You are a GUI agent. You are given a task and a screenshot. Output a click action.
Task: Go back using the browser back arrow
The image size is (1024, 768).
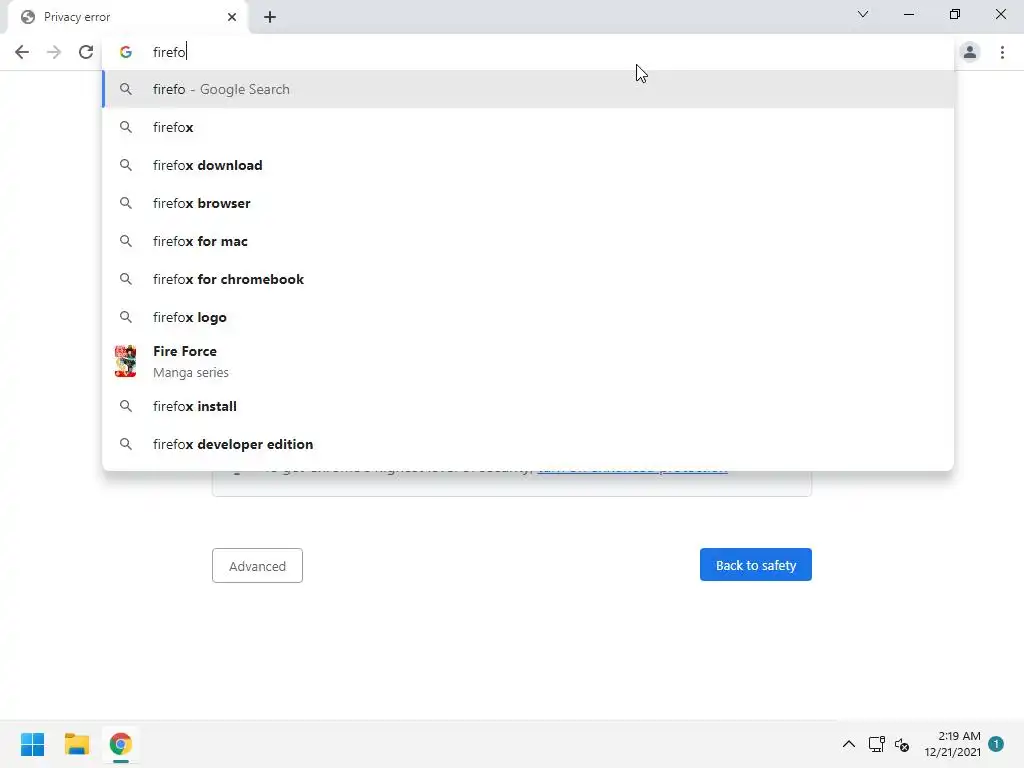point(22,52)
